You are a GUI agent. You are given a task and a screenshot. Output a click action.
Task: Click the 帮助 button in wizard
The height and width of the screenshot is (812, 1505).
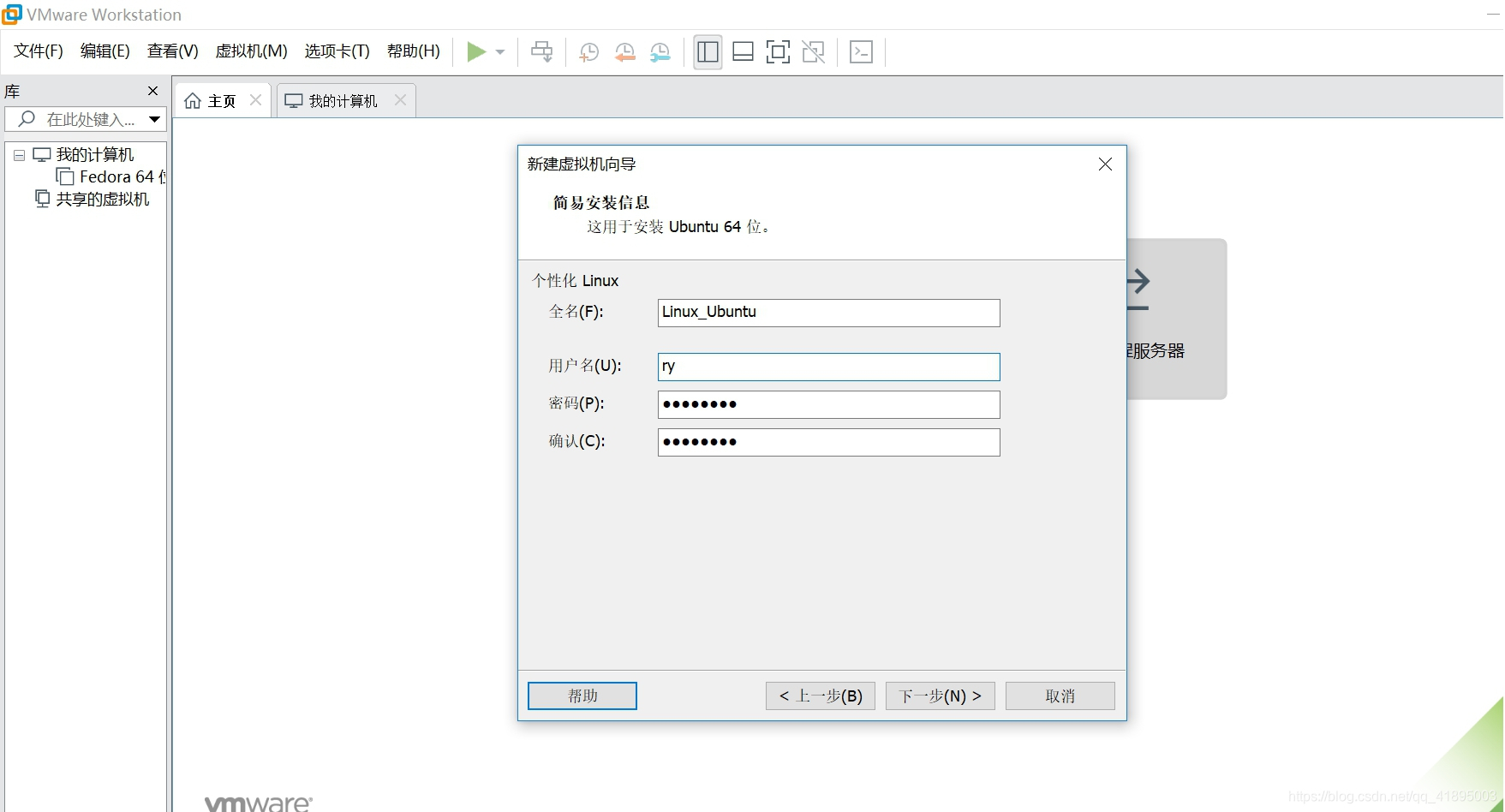(582, 696)
